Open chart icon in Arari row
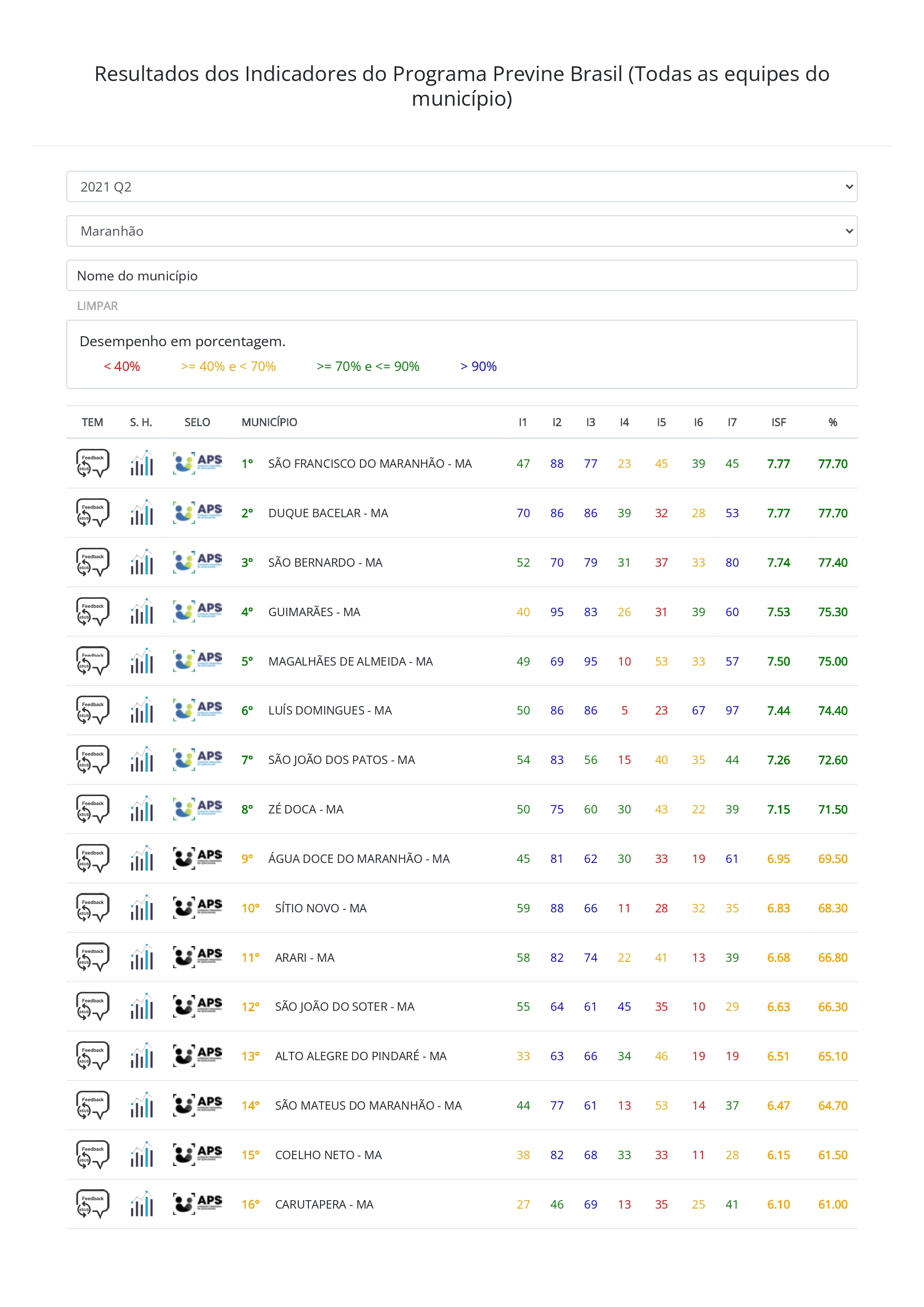 [141, 958]
